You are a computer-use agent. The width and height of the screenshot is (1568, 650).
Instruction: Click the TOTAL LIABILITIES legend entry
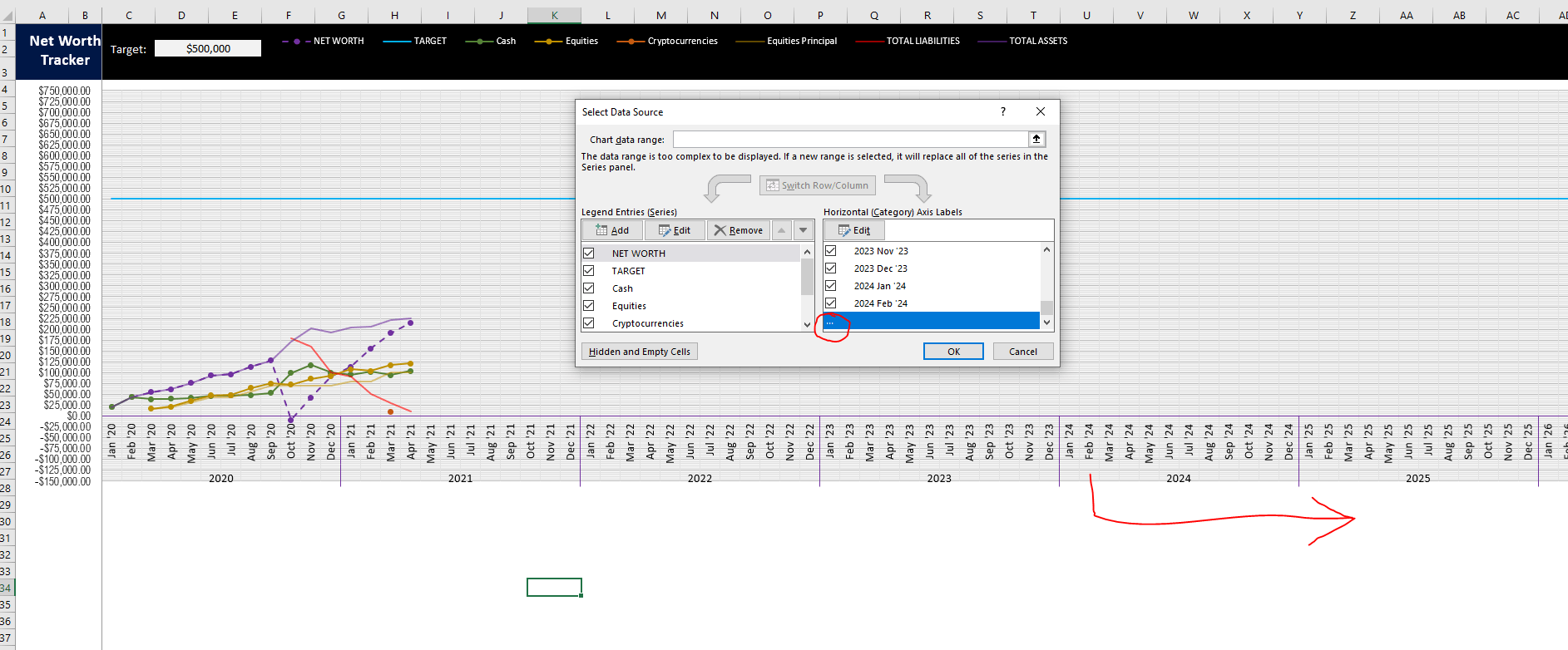pyautogui.click(x=908, y=41)
